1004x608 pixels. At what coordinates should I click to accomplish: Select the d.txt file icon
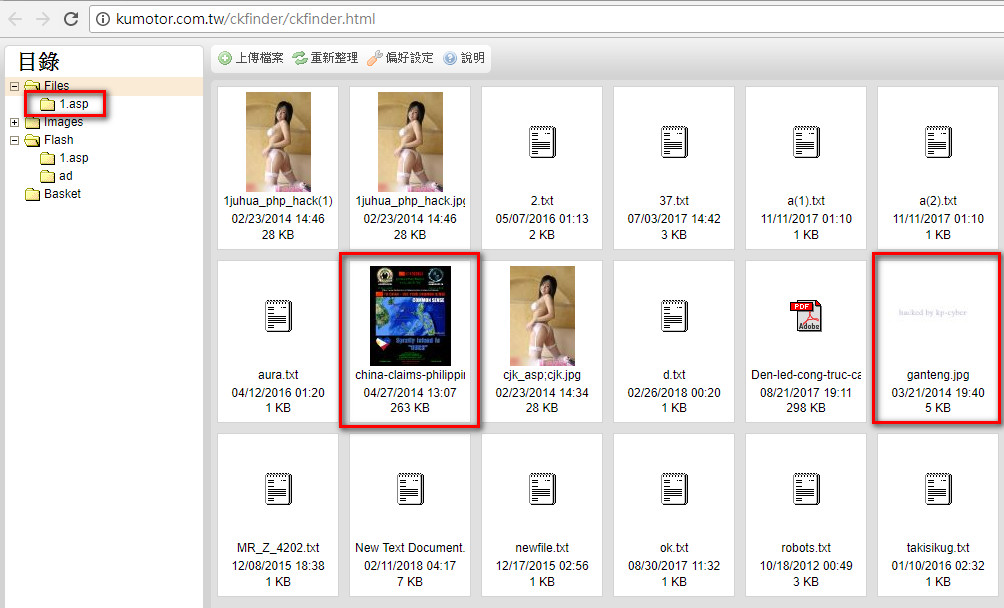(674, 316)
